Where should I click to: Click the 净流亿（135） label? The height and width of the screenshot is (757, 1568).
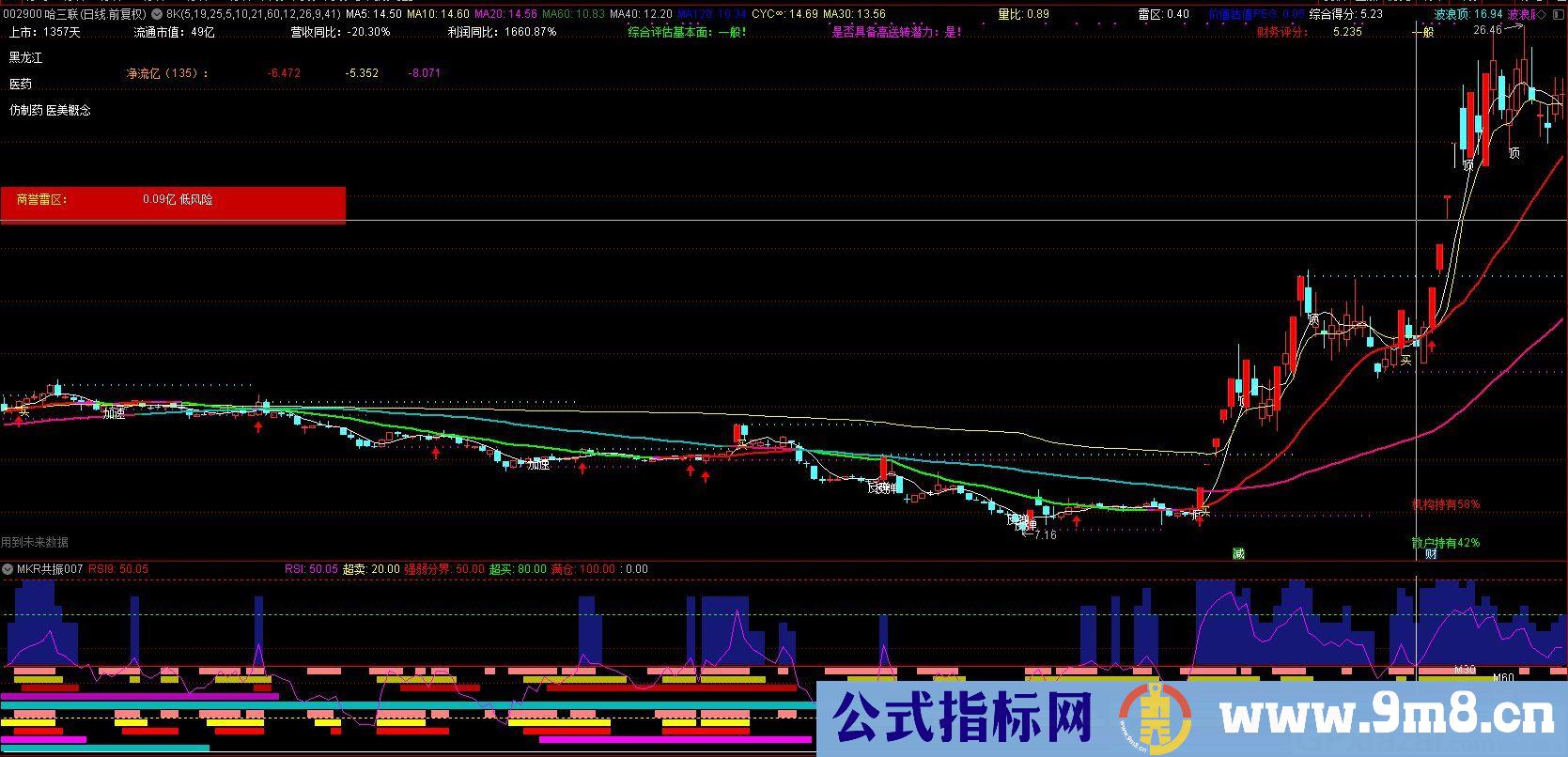point(168,73)
